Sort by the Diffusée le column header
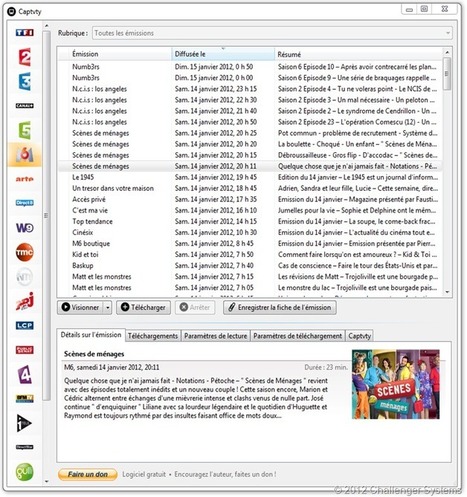 coord(223,54)
